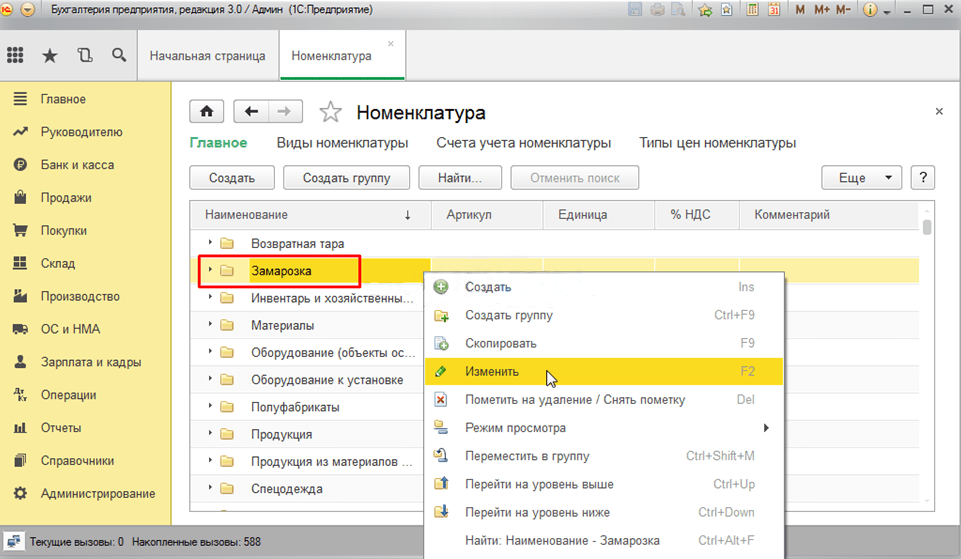Open the Виды номенклатуры link

pos(342,143)
